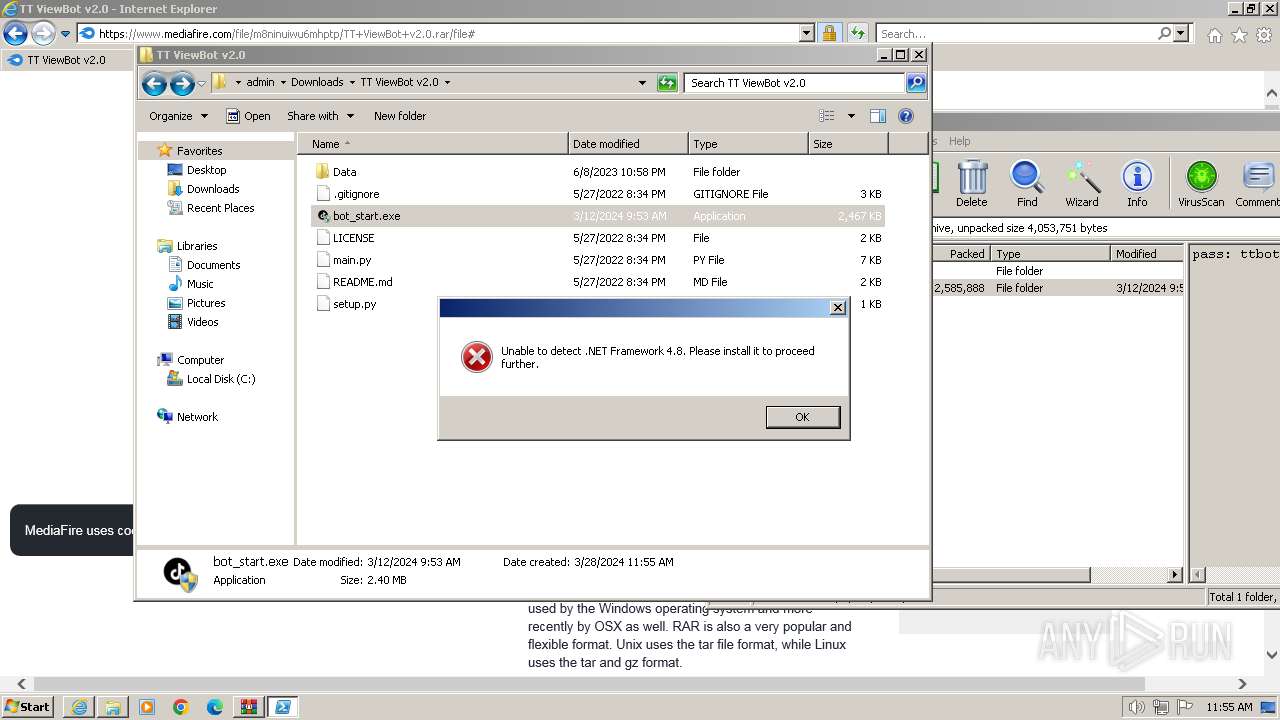Click the green refresh button in Explorer
The width and height of the screenshot is (1280, 720).
[667, 83]
